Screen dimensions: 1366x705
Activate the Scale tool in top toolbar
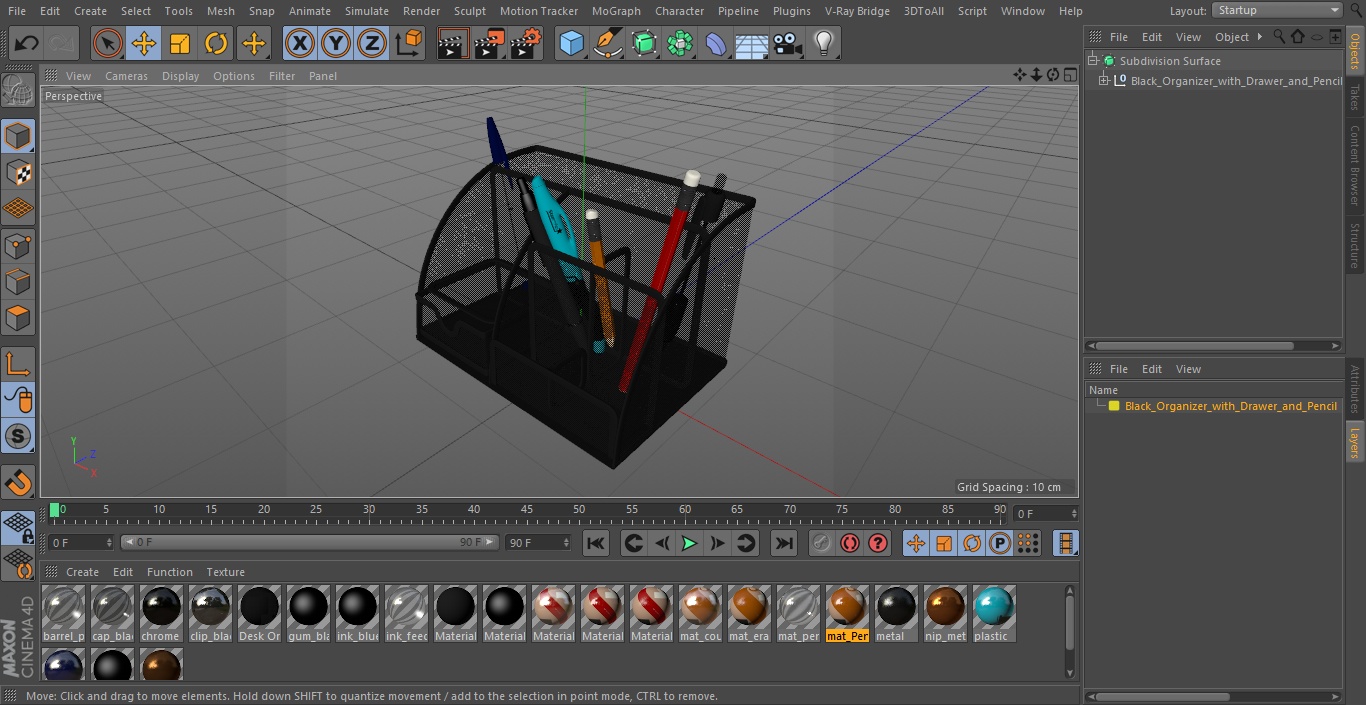[x=180, y=43]
